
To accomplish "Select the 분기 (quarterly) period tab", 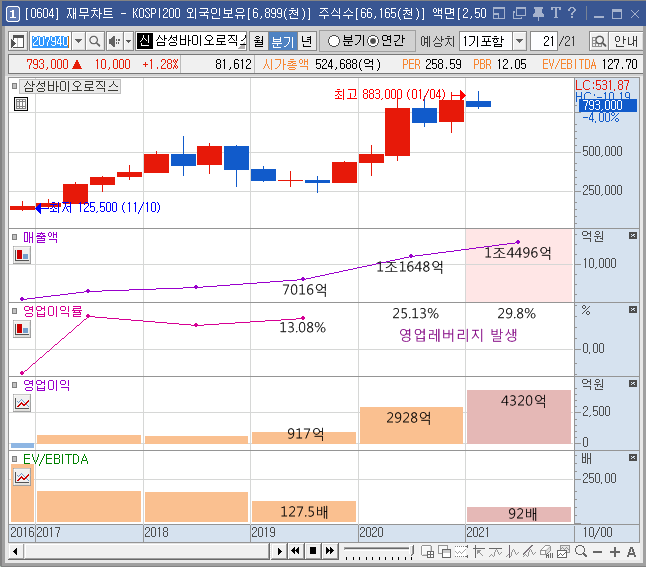I will point(282,41).
